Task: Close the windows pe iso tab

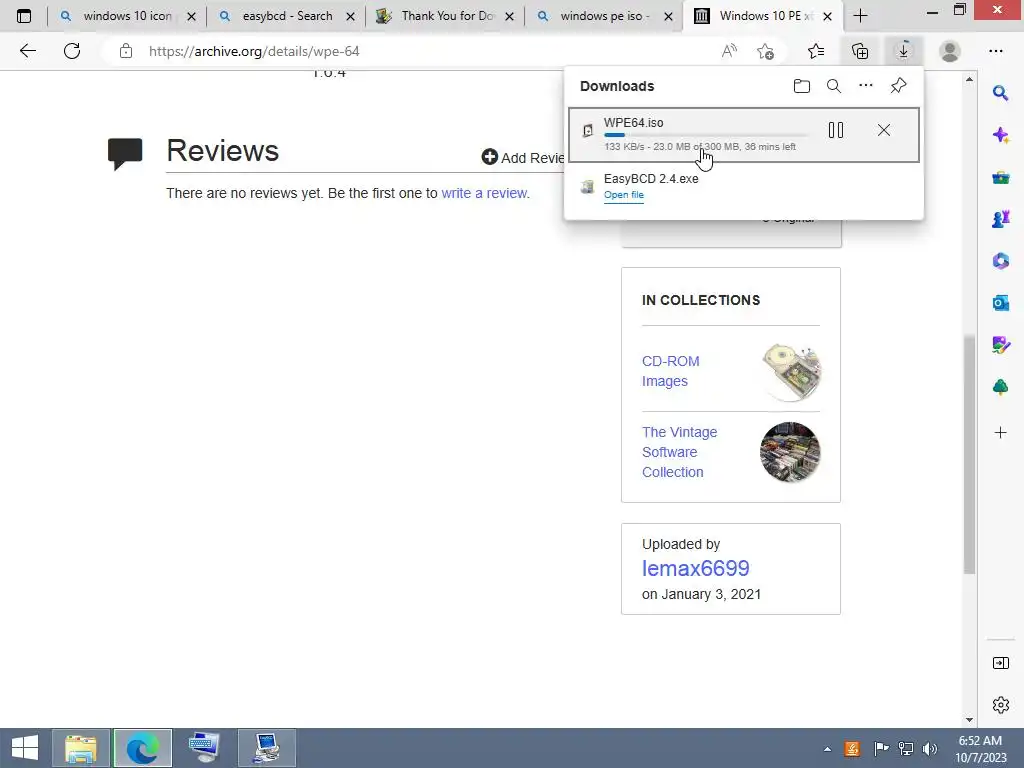Action: click(668, 16)
